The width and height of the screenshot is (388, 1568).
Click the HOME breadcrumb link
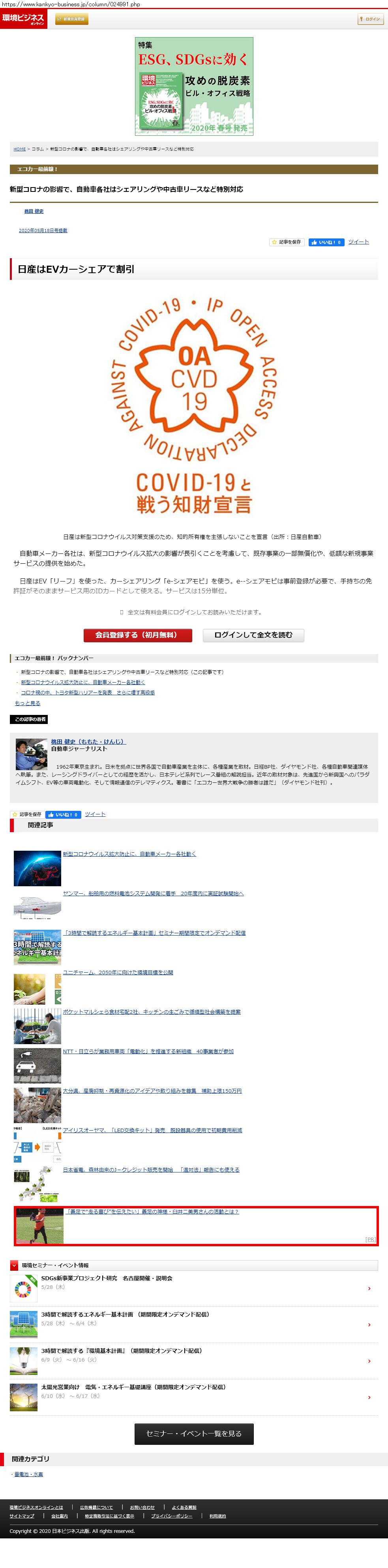(x=19, y=149)
